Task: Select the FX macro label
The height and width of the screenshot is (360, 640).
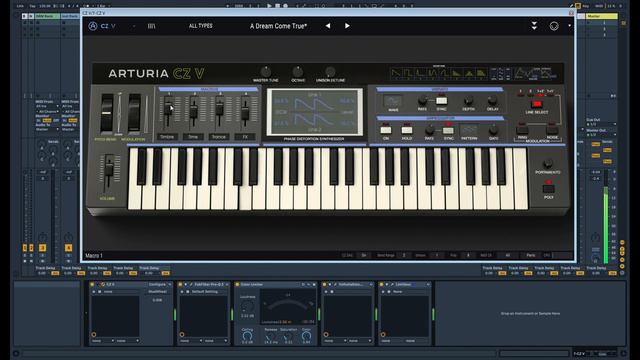Action: click(x=245, y=137)
